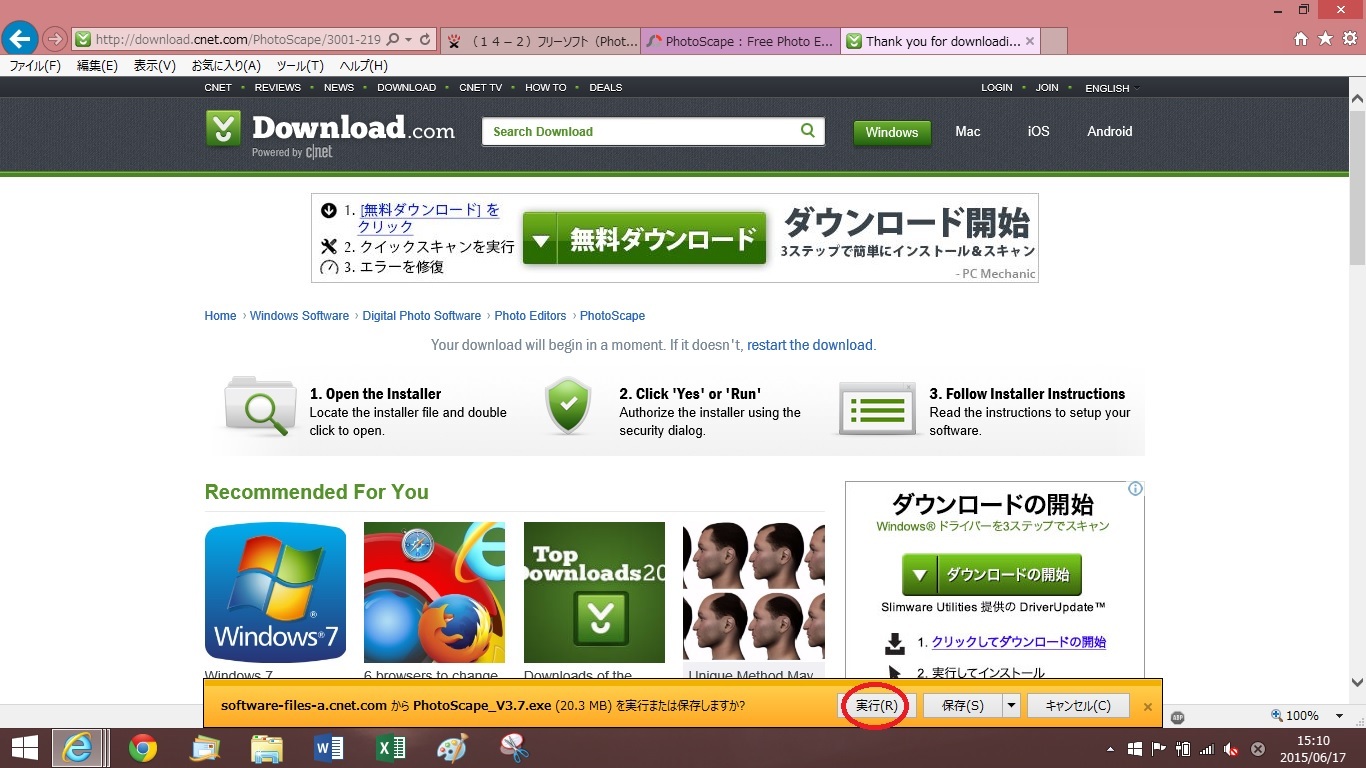Expand the Save button dropdown arrow
Screen dimensions: 1366x768
pos(1011,705)
